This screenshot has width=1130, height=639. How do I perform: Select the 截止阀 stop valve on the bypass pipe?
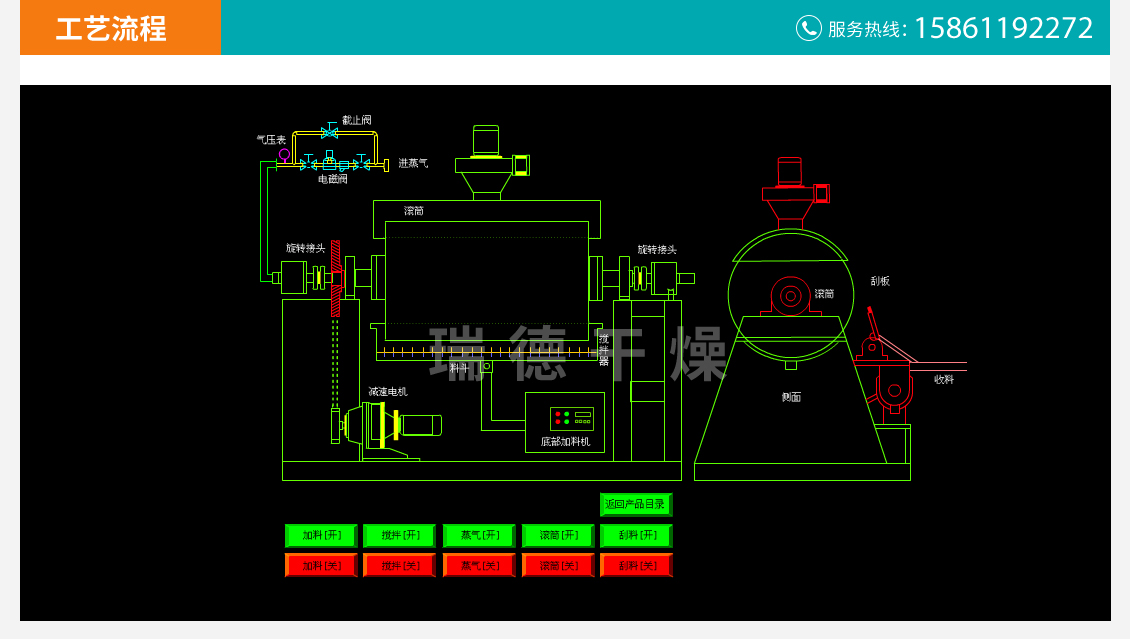point(329,132)
